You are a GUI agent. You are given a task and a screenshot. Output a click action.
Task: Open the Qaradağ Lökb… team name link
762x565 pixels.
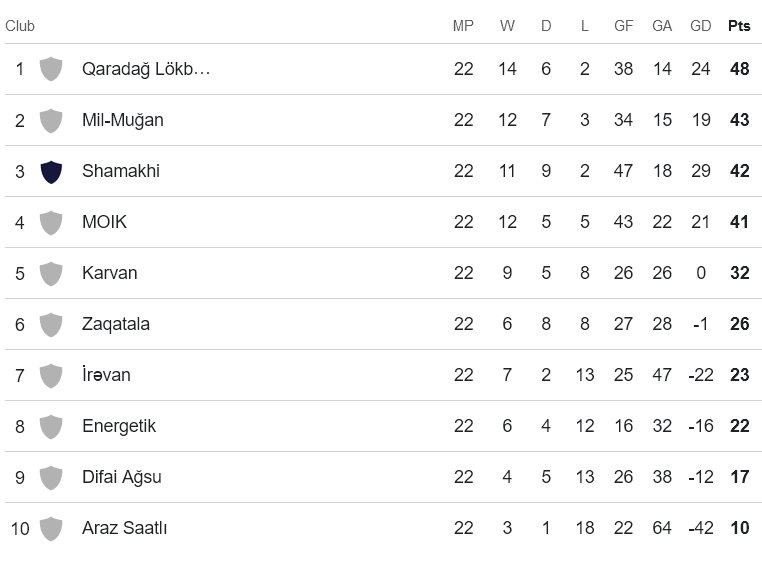point(146,69)
